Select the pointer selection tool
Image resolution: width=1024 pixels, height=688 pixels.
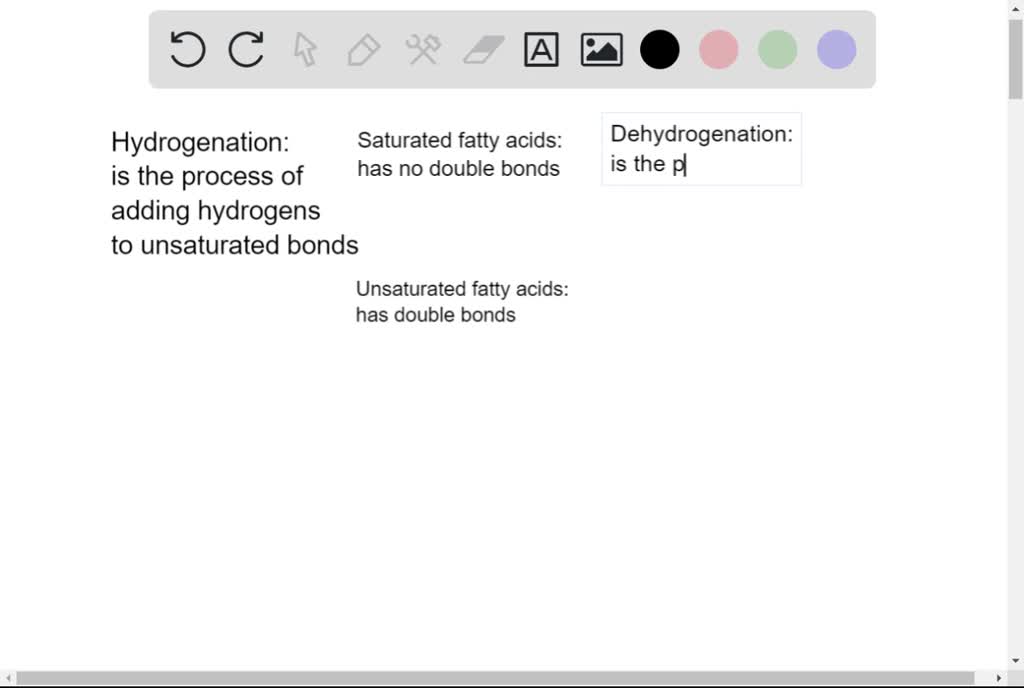click(x=305, y=49)
